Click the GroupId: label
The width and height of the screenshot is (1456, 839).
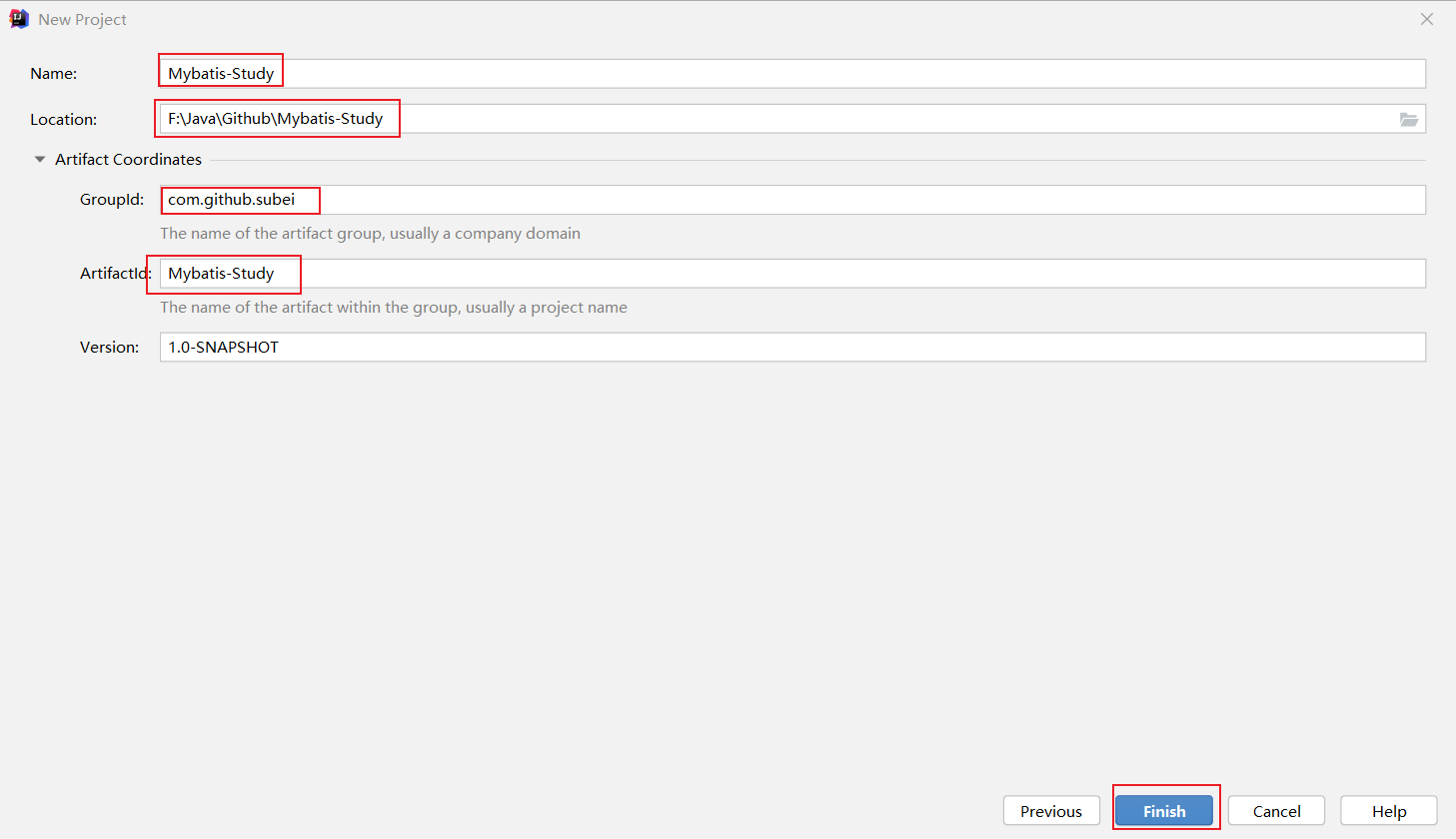112,200
